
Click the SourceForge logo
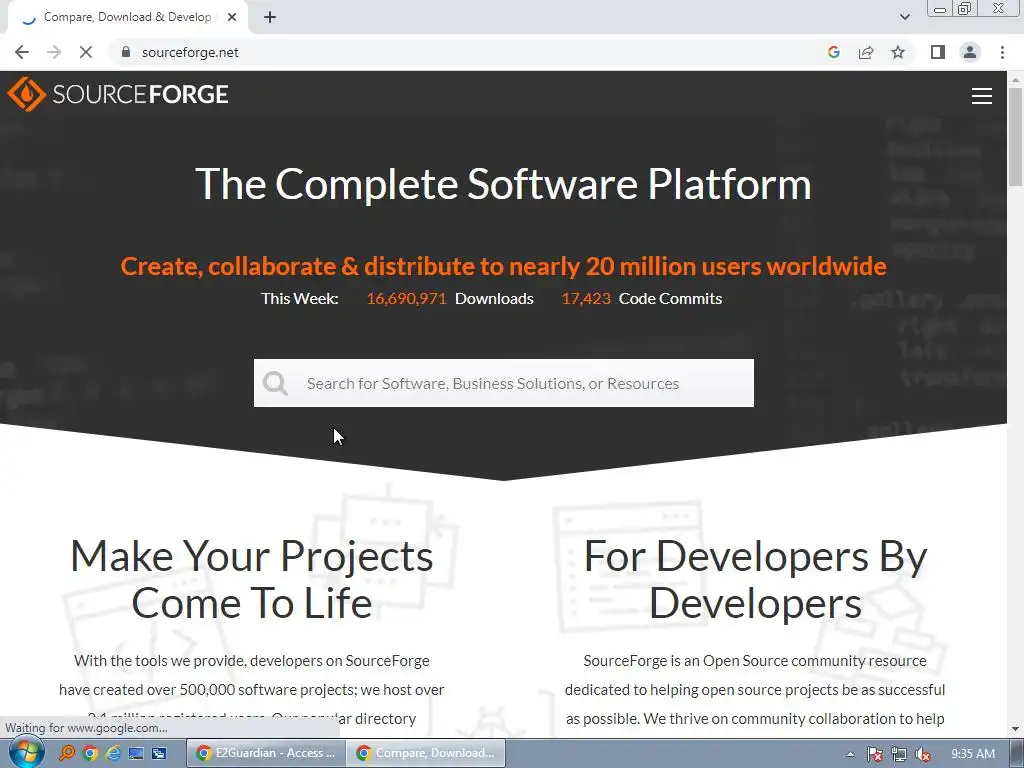(118, 94)
